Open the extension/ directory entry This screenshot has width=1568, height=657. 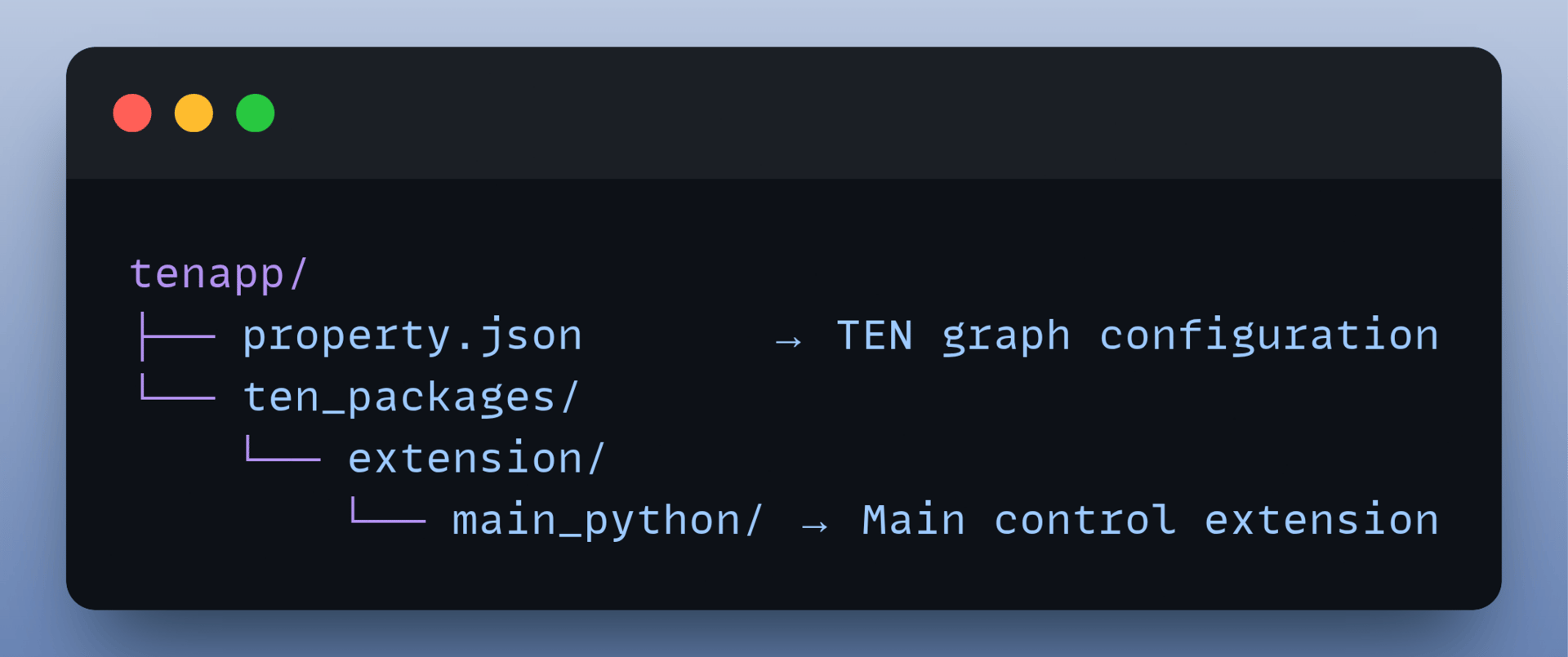477,458
